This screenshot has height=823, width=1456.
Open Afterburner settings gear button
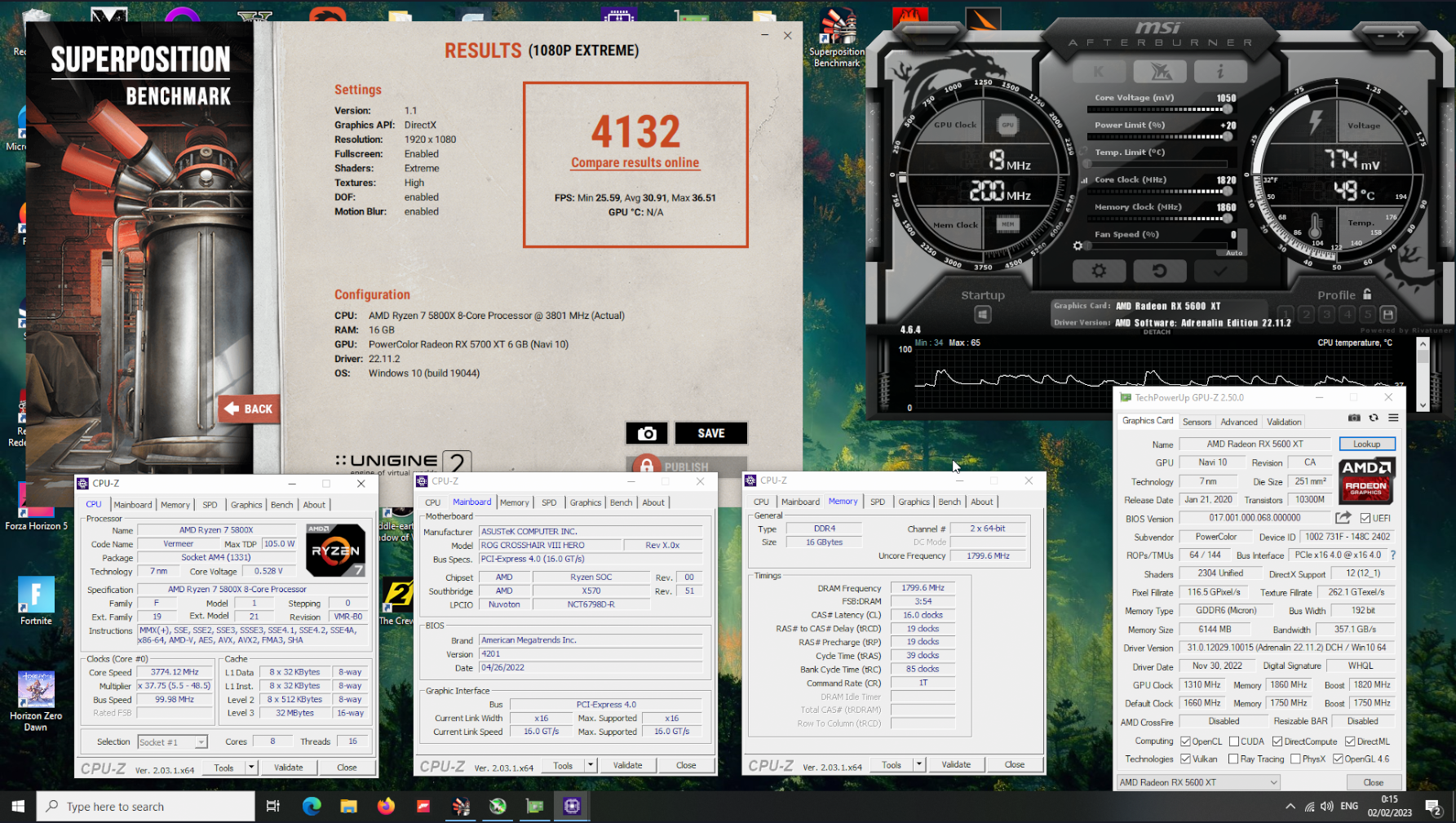click(x=1099, y=271)
